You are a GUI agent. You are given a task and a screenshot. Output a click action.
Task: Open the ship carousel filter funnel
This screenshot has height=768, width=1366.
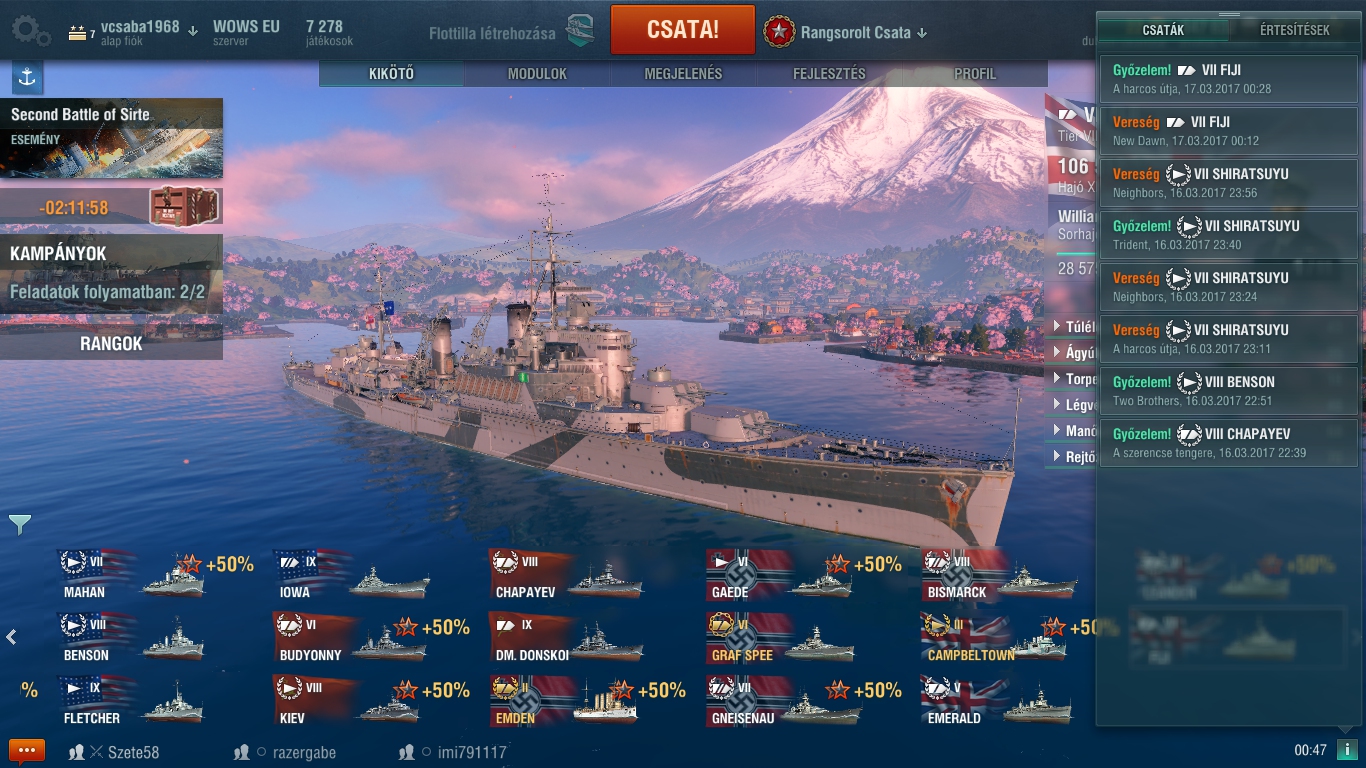pos(20,524)
